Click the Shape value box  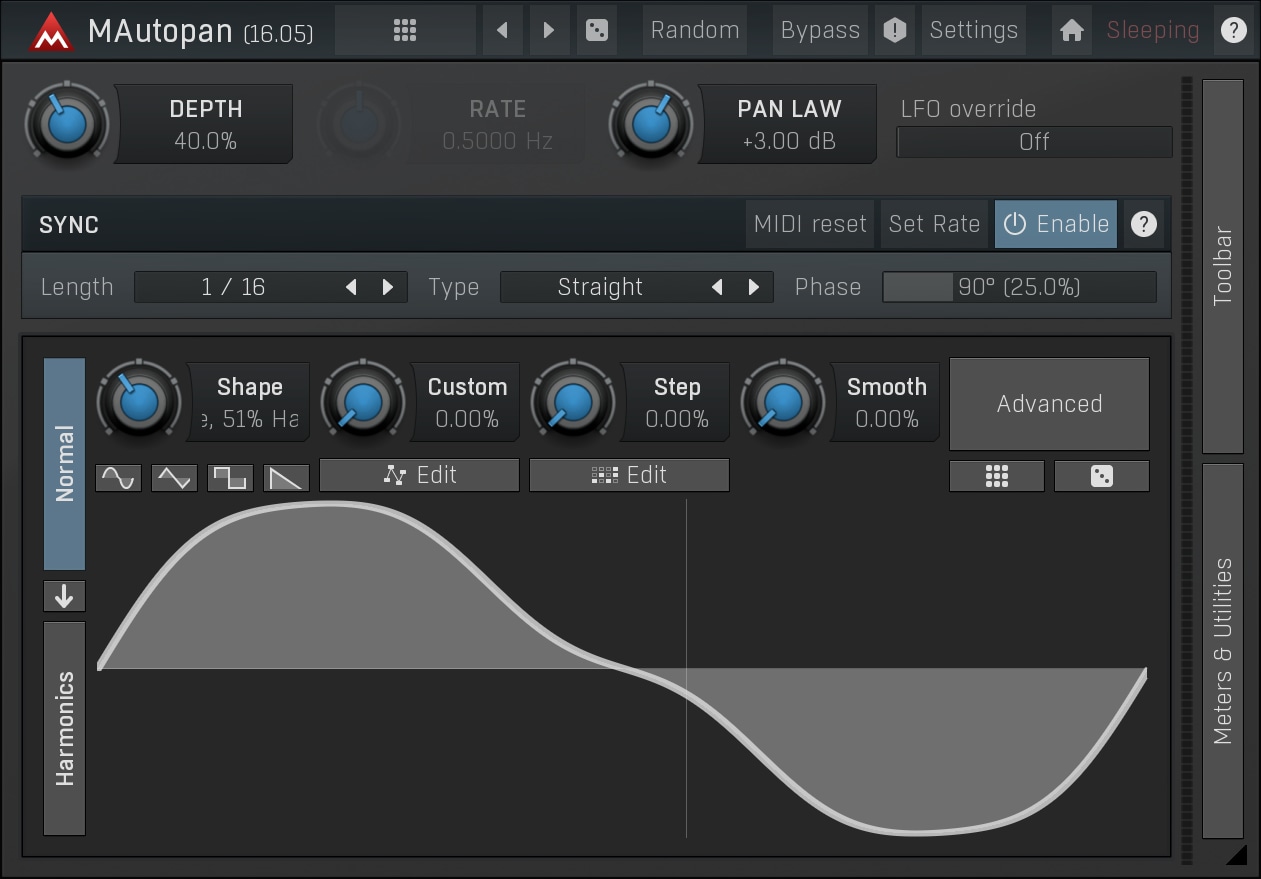click(249, 402)
